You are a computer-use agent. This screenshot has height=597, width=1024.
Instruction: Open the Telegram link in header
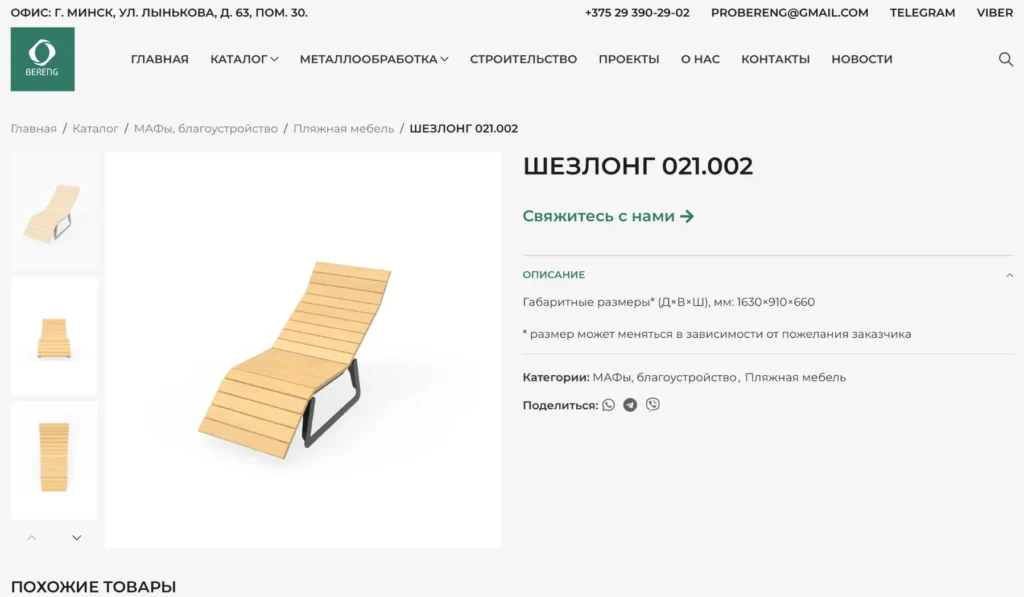click(x=922, y=12)
